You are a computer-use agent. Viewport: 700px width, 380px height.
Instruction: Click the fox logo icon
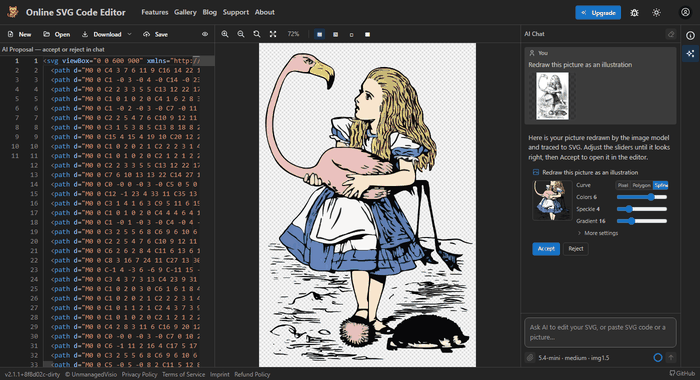[13, 12]
